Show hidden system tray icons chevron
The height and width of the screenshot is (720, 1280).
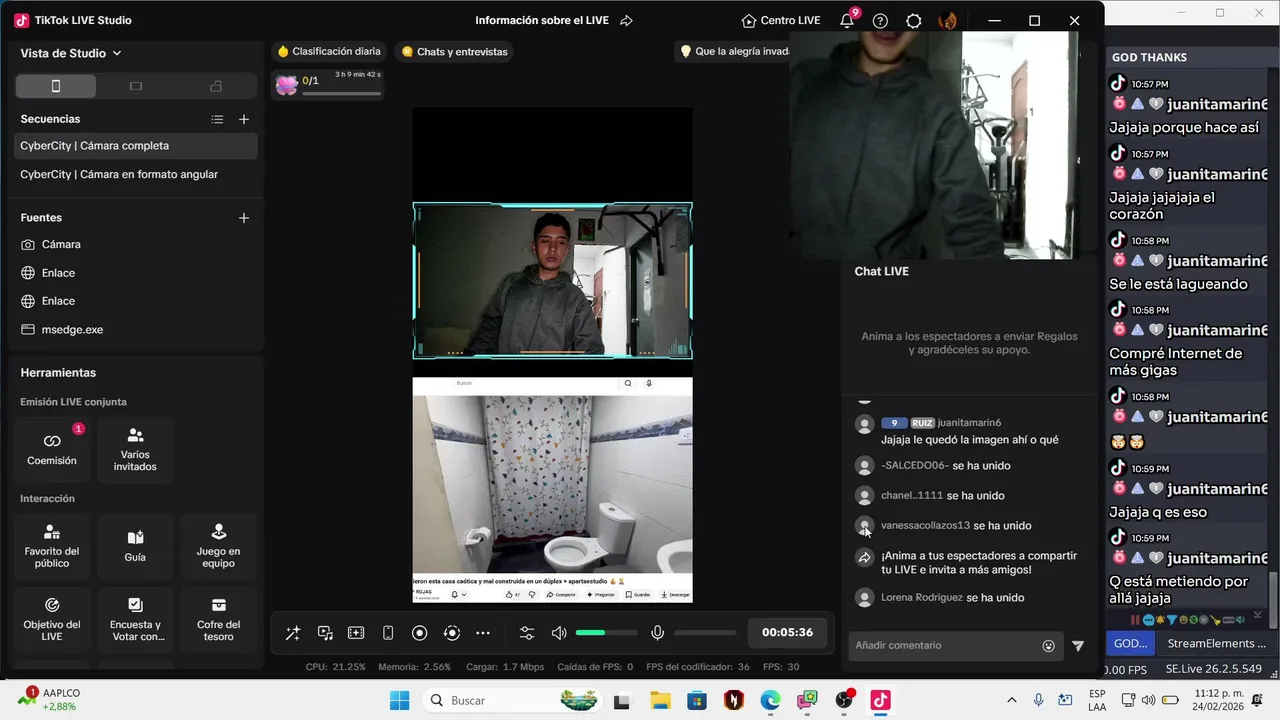1011,700
